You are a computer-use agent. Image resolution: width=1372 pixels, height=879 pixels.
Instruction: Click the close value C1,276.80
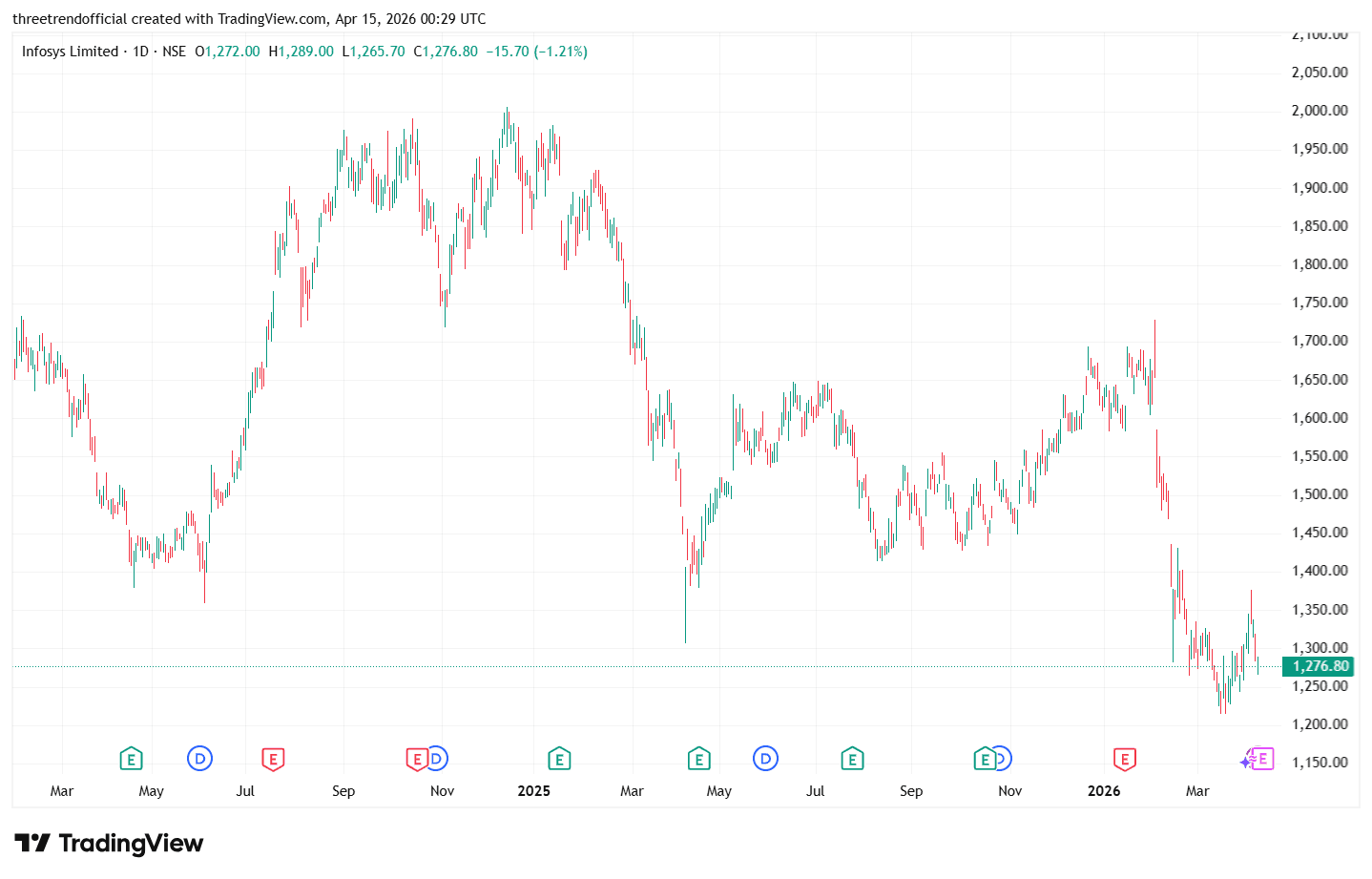click(446, 52)
